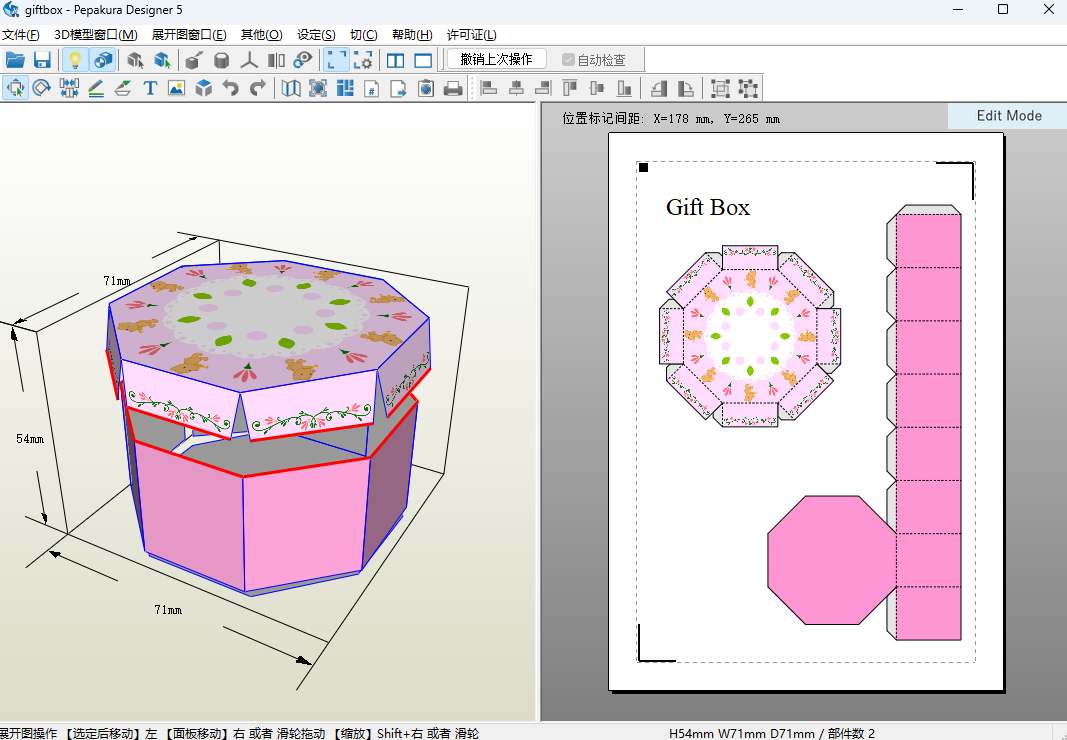Viewport: 1067px width, 740px height.
Task: Select the blue cube pointer tool
Action: [162, 60]
